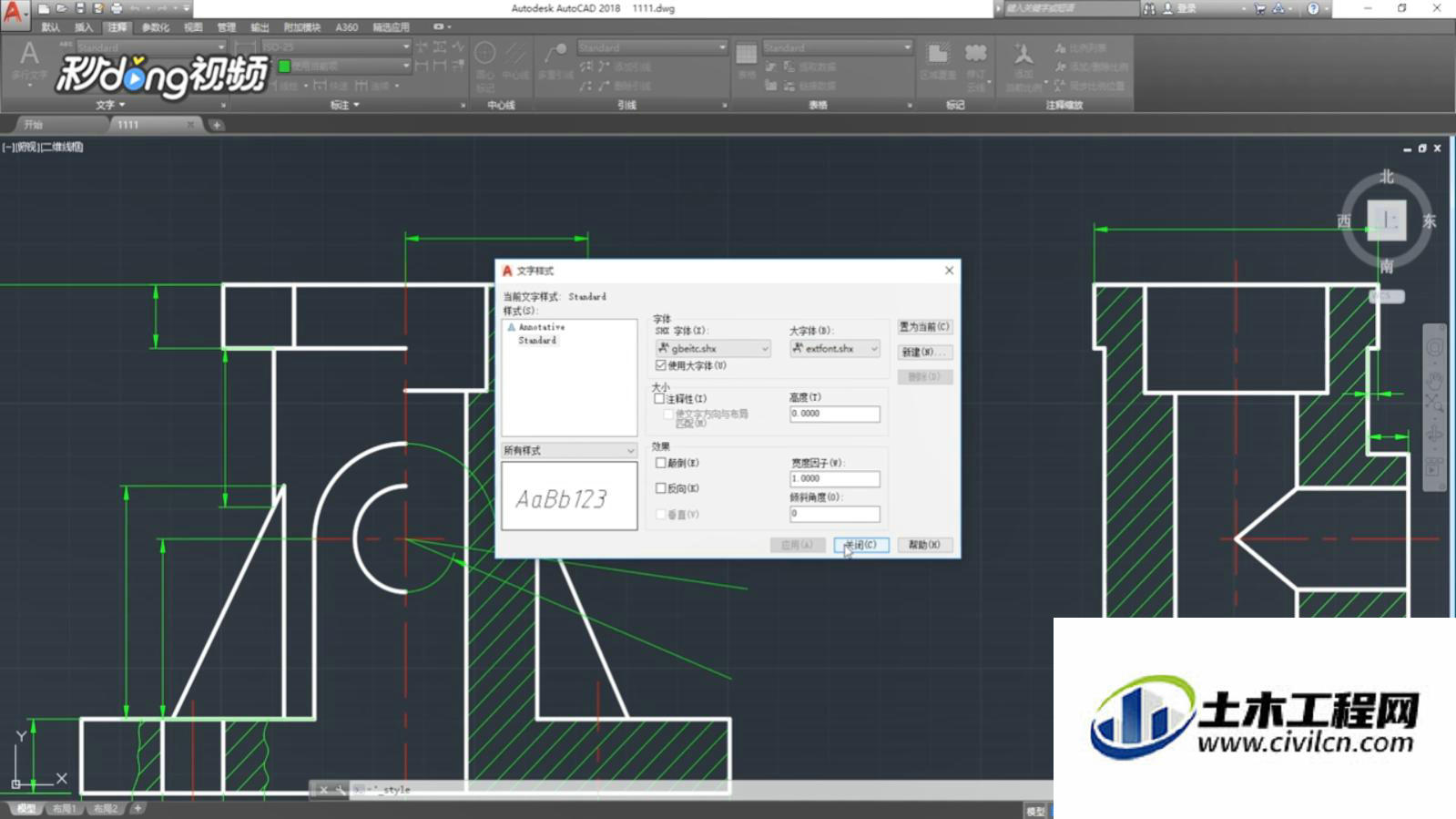Open the table style Standard dropdown
Screen dimensions: 1456x819
pos(837,47)
